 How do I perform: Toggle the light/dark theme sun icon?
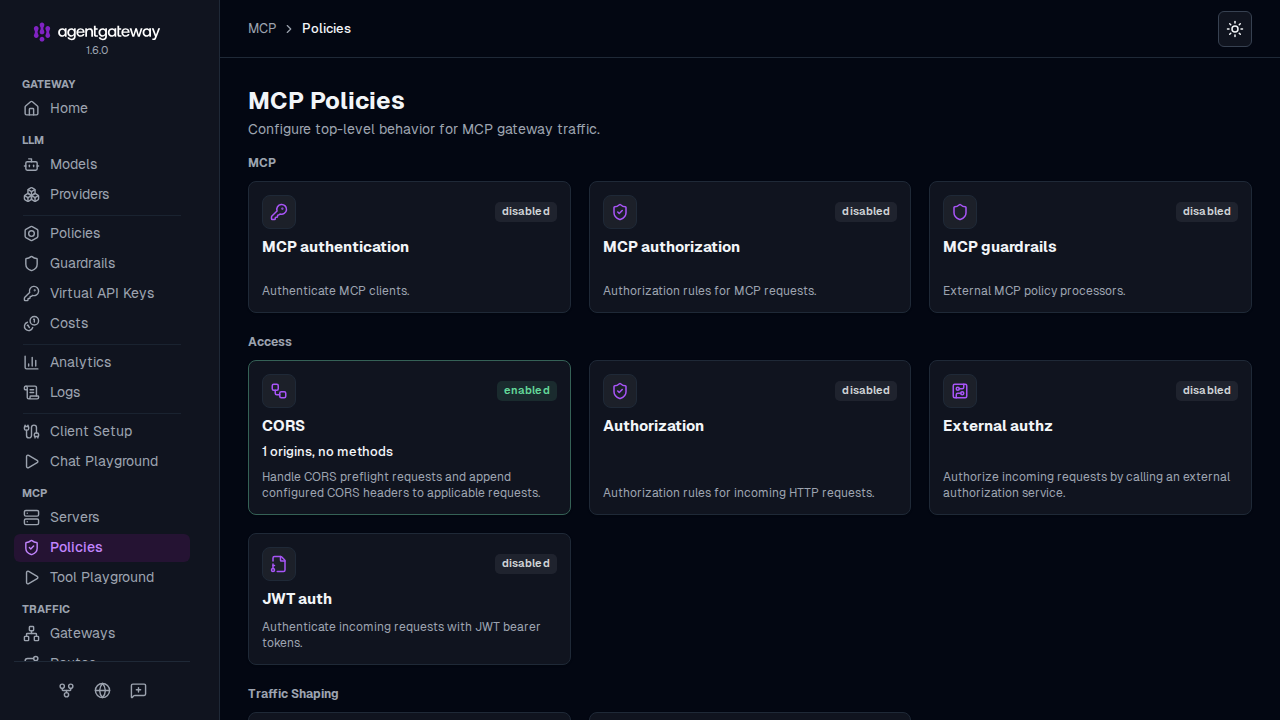pyautogui.click(x=1235, y=29)
